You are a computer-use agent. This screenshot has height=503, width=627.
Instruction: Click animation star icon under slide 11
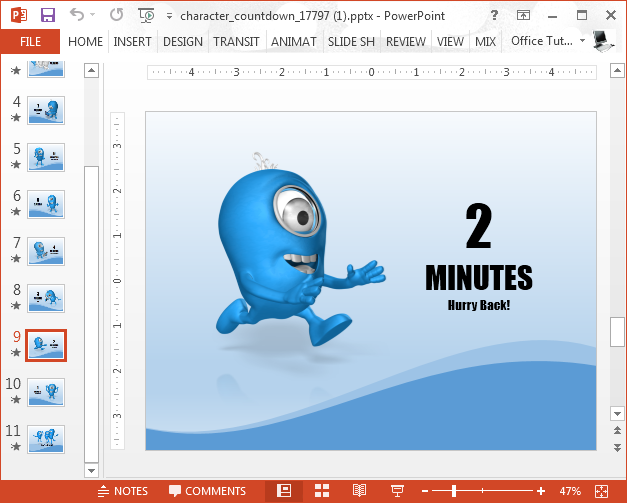pos(16,446)
